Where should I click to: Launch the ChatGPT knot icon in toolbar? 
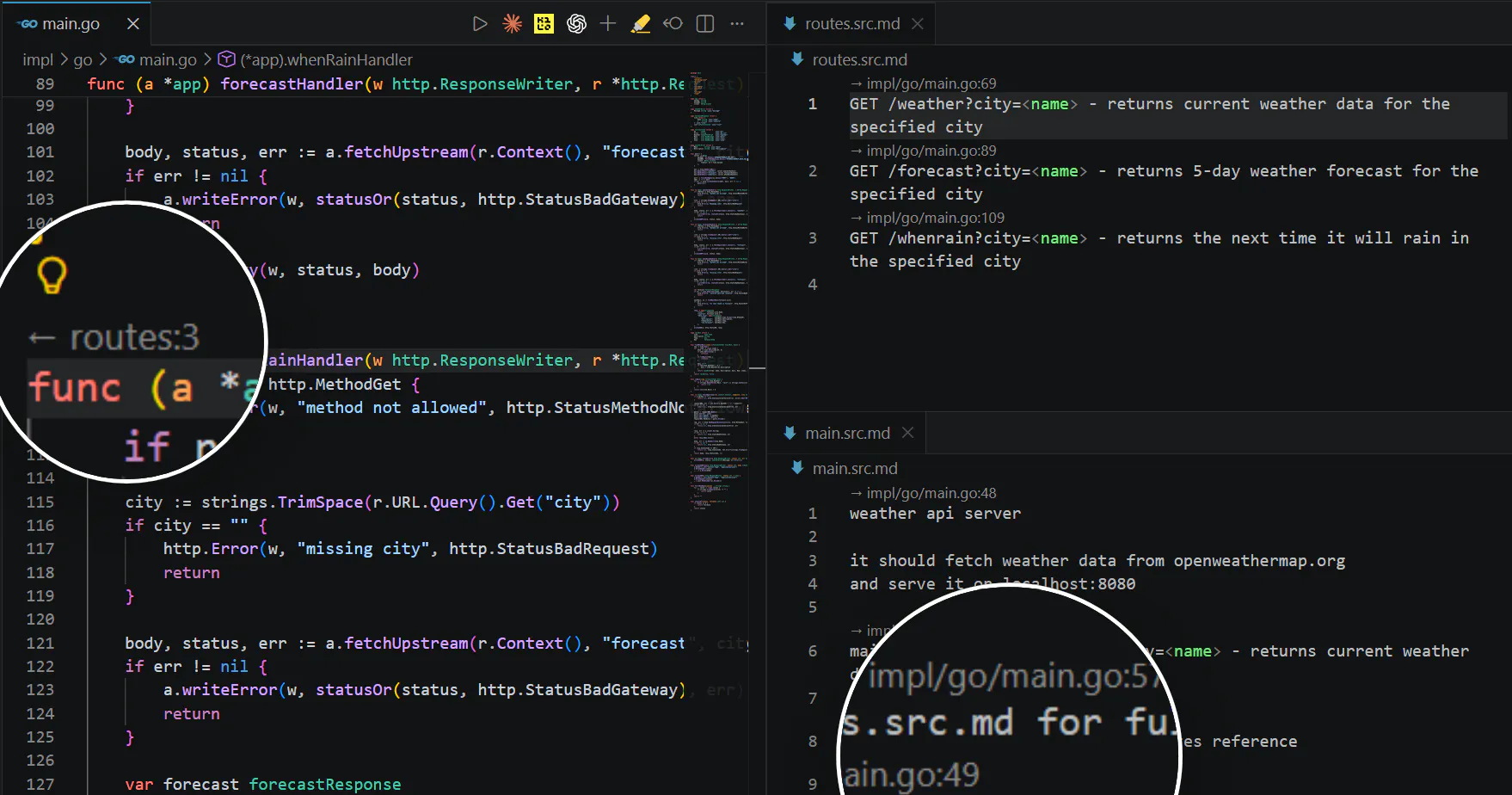pos(576,24)
